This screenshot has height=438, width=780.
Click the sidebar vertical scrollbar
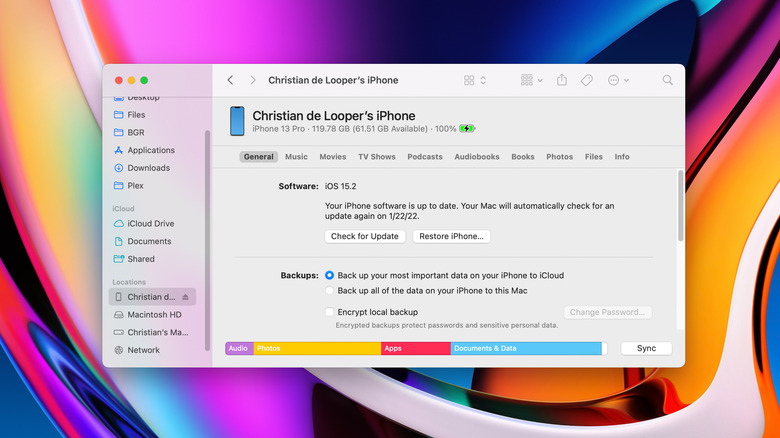pos(207,240)
